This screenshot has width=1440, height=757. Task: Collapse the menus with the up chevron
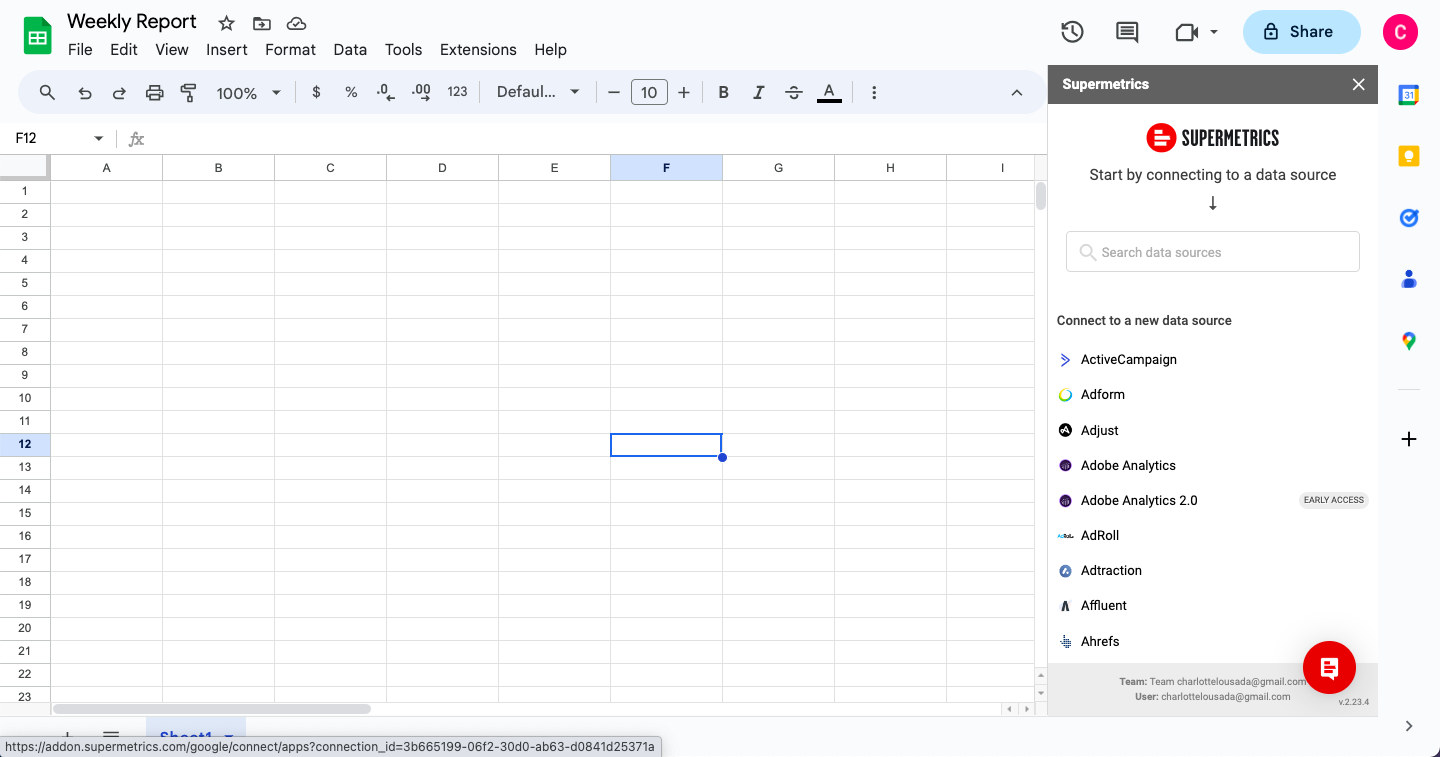pos(1016,92)
